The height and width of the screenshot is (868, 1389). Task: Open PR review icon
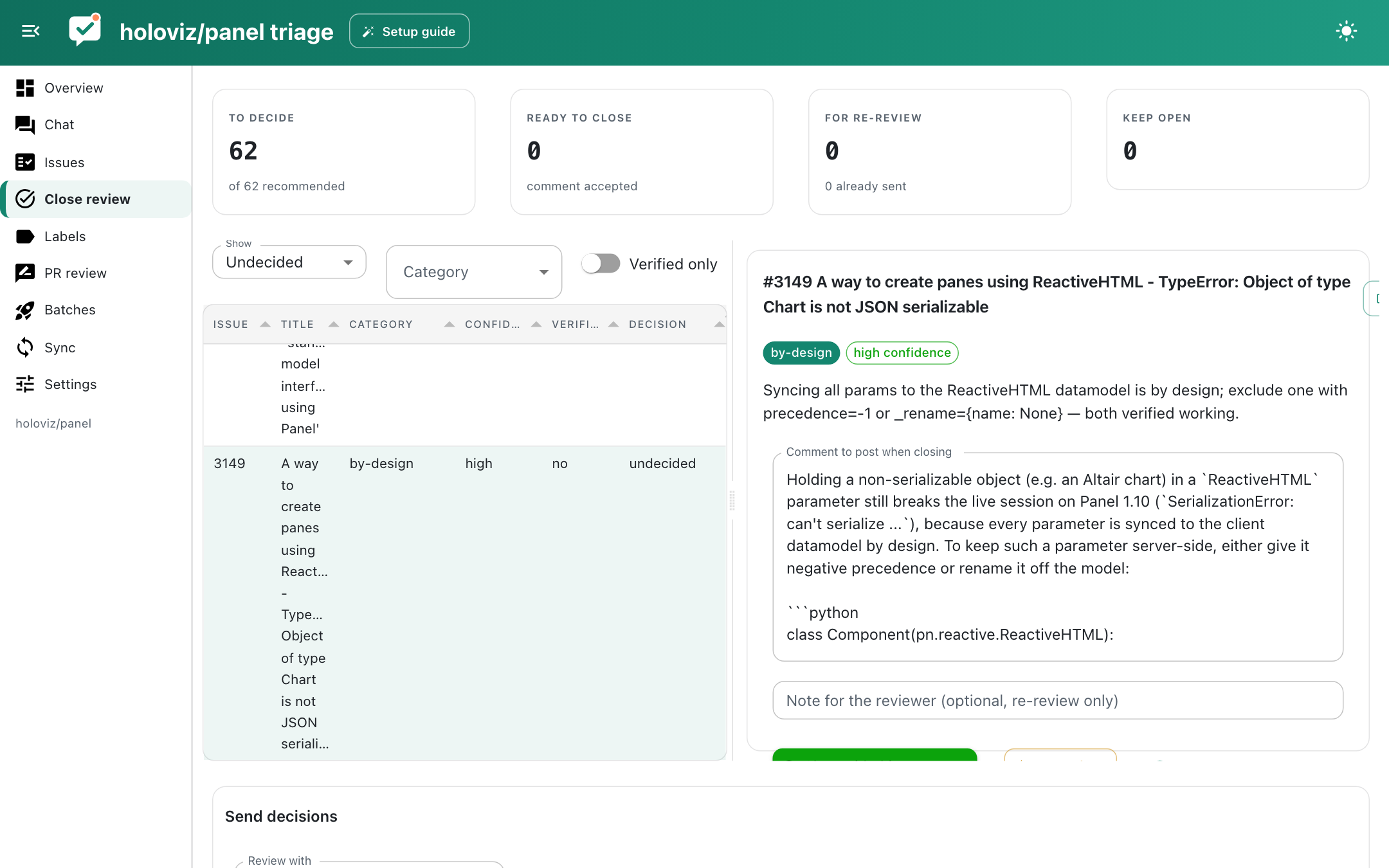(25, 273)
